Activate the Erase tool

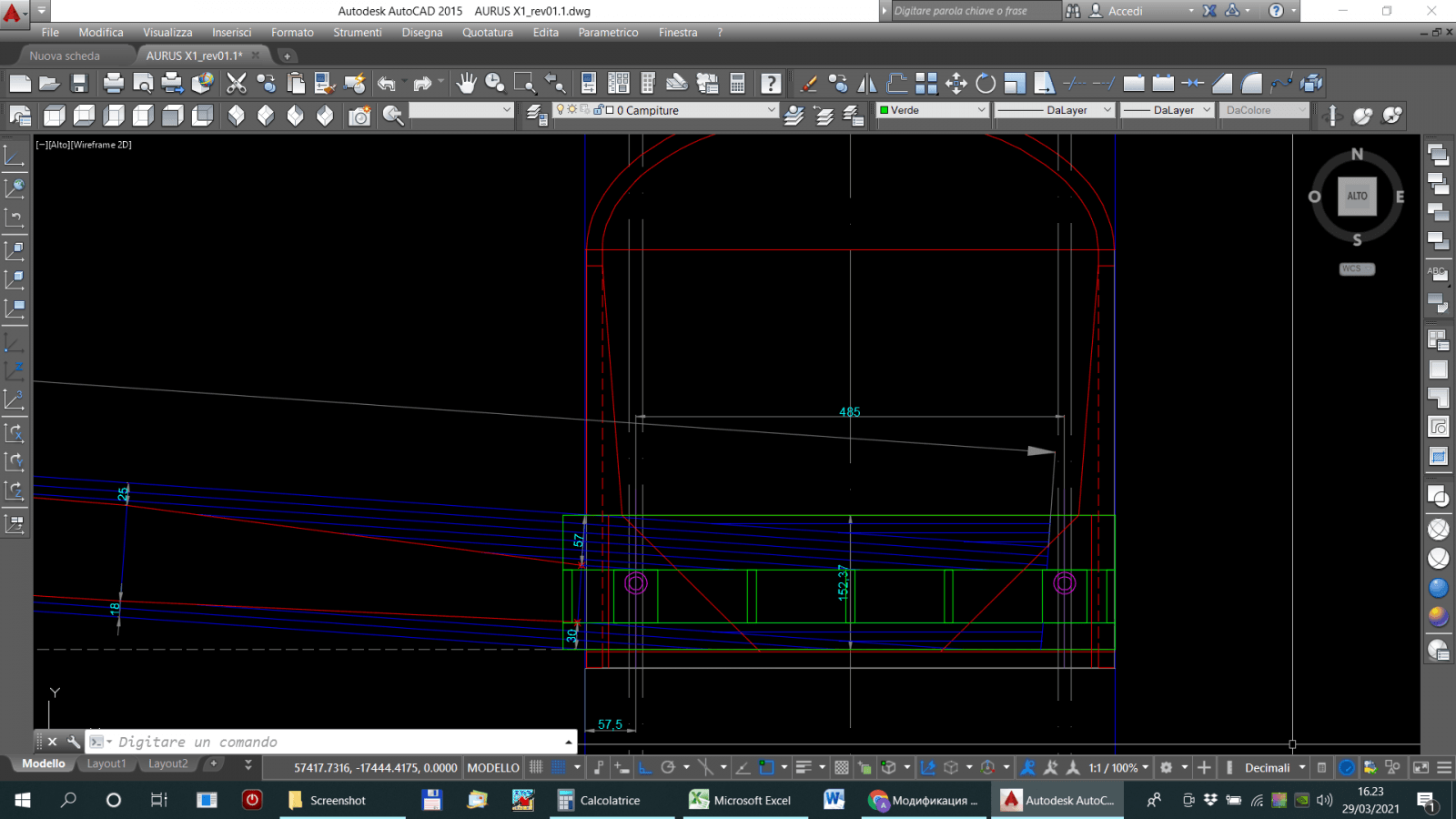(808, 84)
